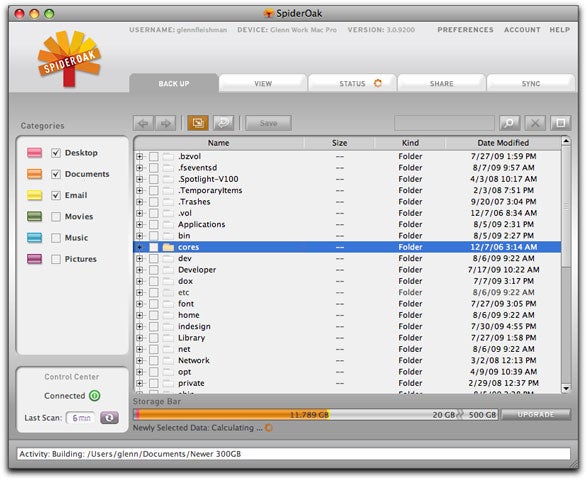Check the Developer folder checkbox
Image resolution: width=586 pixels, height=479 pixels.
click(x=154, y=270)
